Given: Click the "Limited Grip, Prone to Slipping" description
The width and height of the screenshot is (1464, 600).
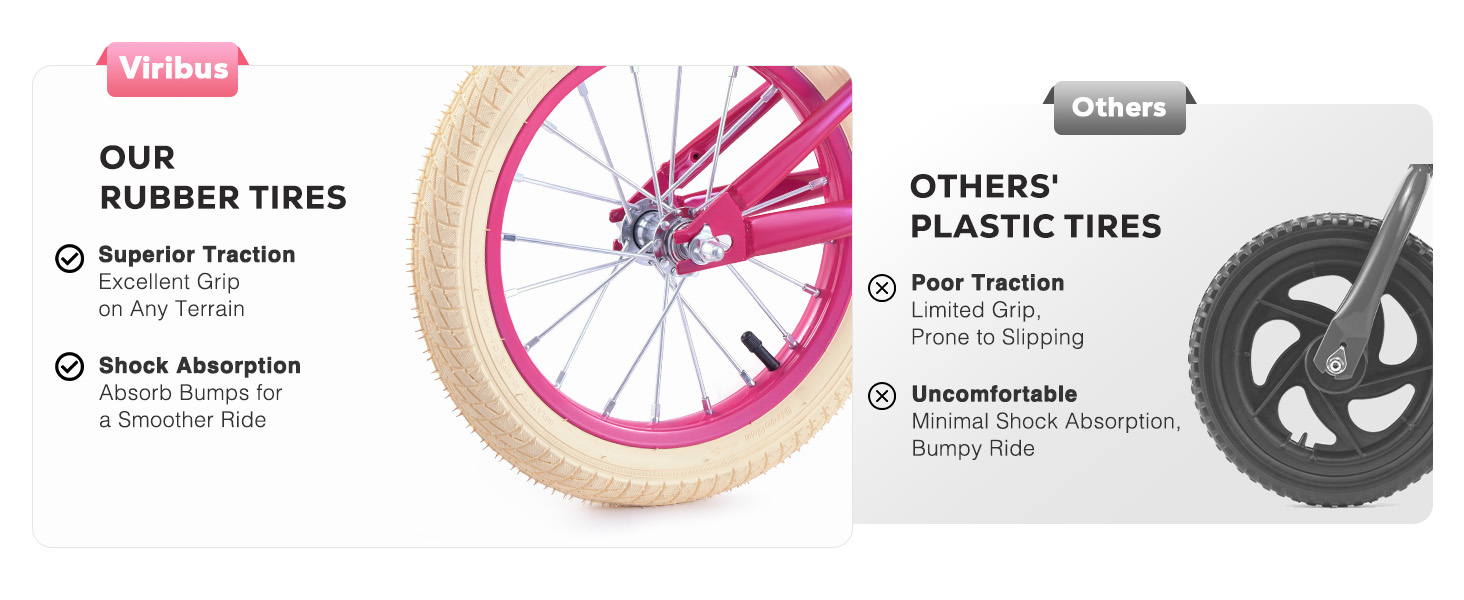Looking at the screenshot, I should [x=997, y=324].
